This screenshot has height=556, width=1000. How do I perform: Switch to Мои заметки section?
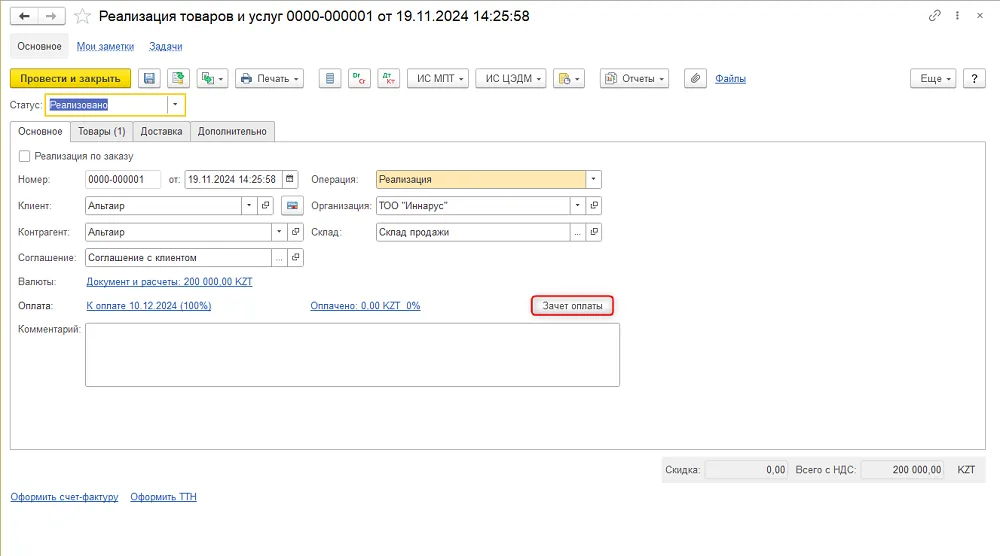[x=105, y=47]
